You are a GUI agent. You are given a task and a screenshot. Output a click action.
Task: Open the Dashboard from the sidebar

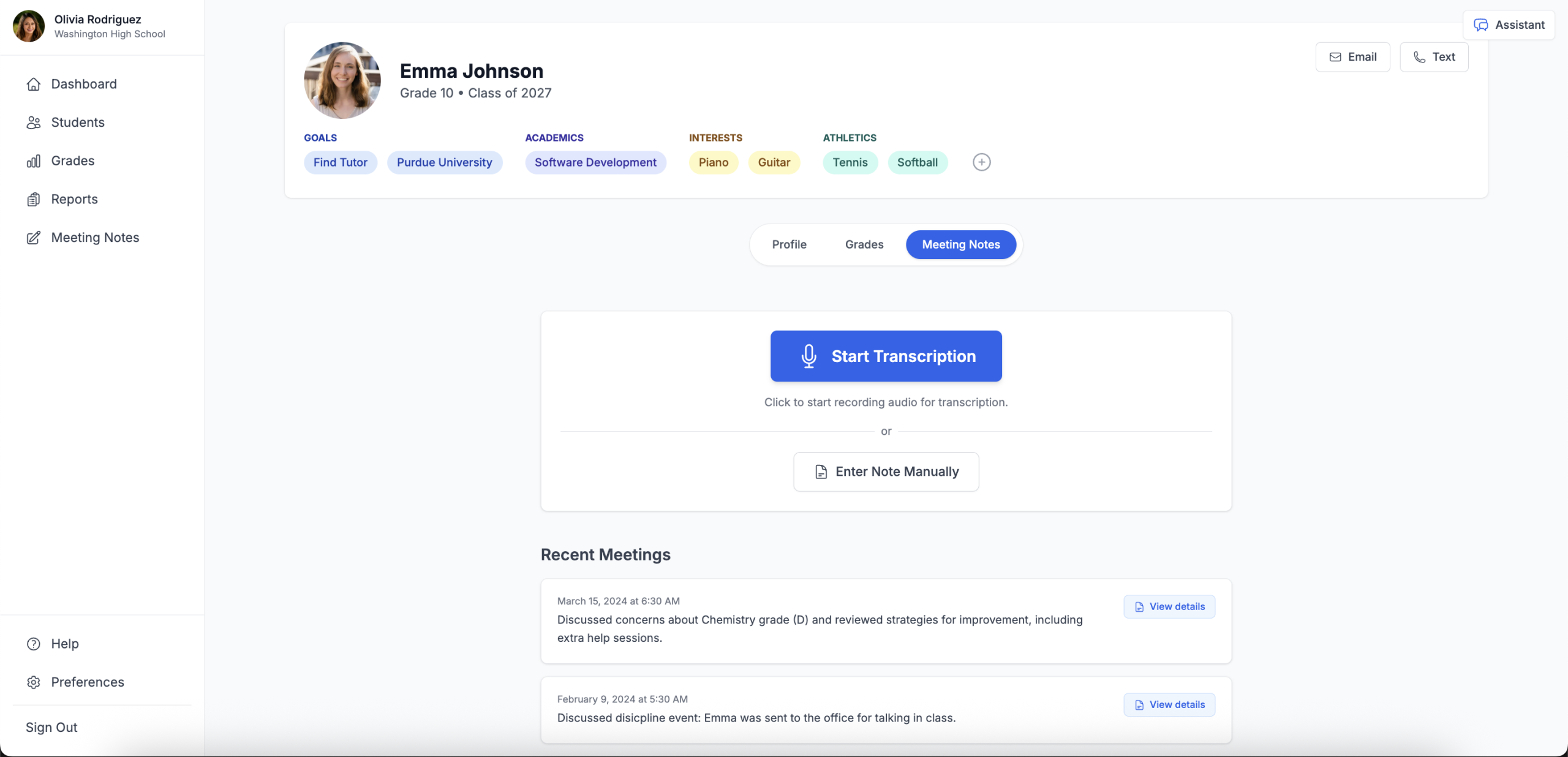click(84, 83)
